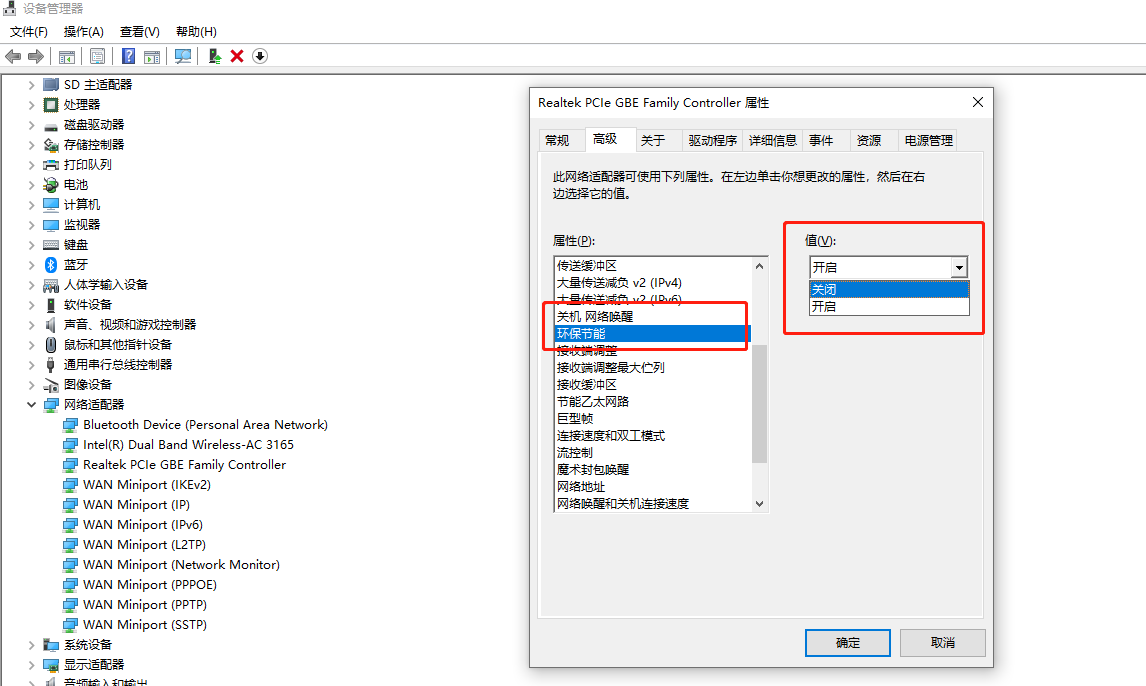This screenshot has width=1146, height=686.
Task: Open the 查看(V) menu
Action: click(x=140, y=31)
